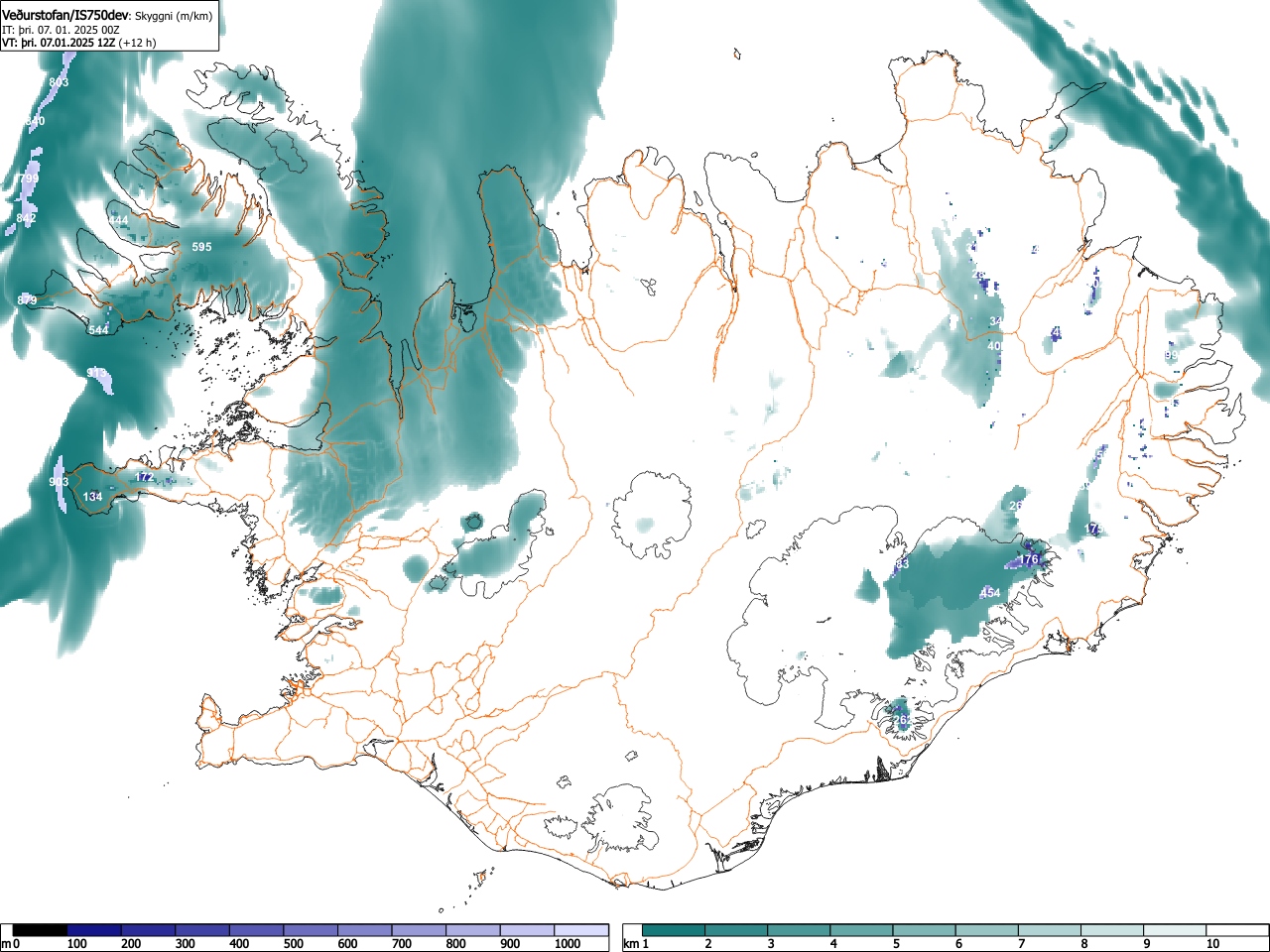Image resolution: width=1270 pixels, height=952 pixels.
Task: Click the 5–6 km legend swatch
Action: tap(924, 930)
